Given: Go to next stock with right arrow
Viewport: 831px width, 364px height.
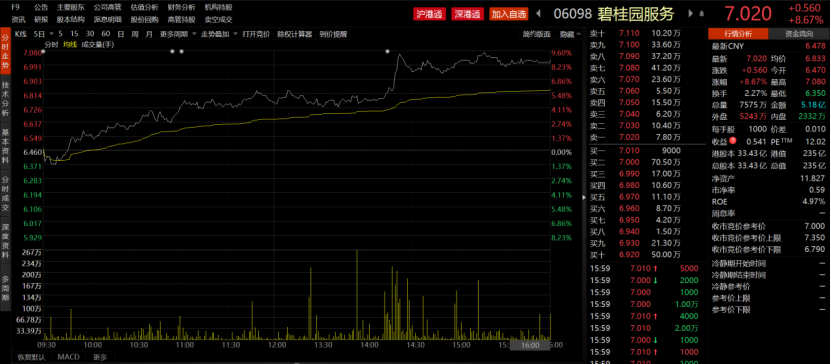Looking at the screenshot, I should pos(691,14).
